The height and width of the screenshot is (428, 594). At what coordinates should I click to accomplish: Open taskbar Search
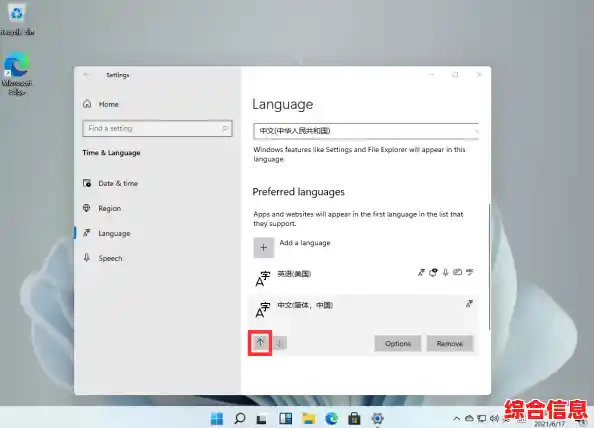coord(240,419)
